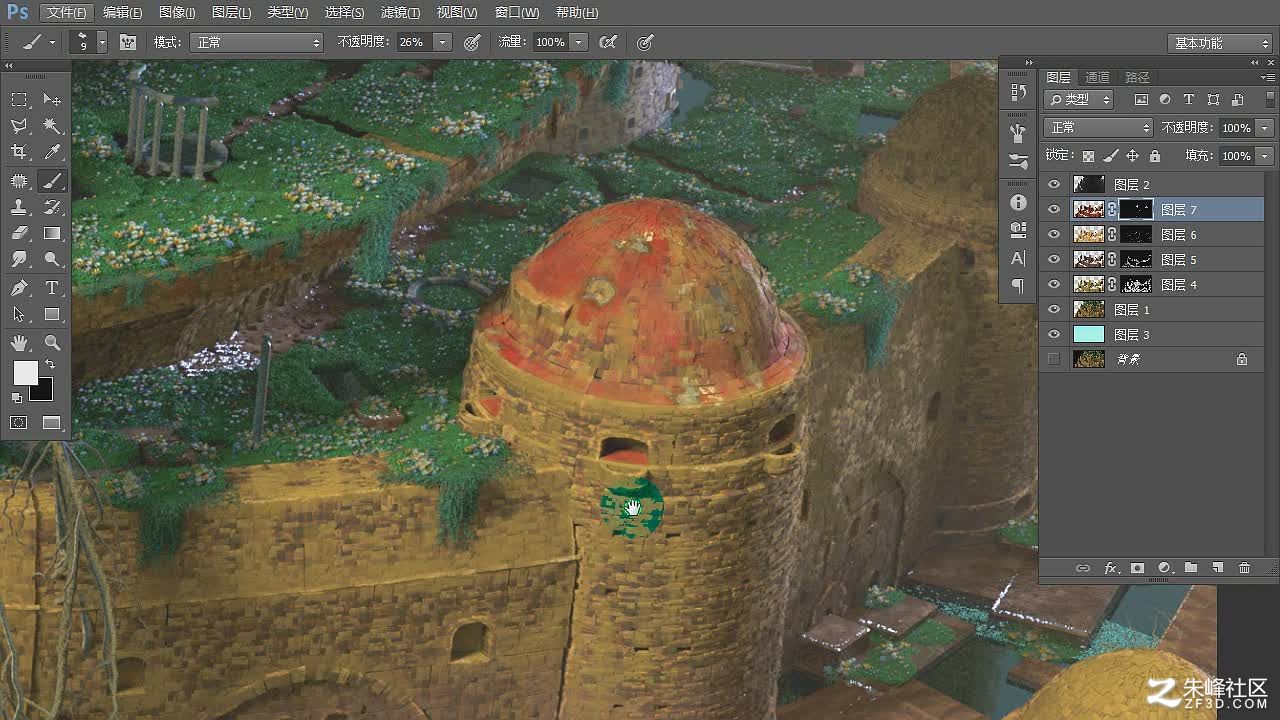Select the Rectangular Marquee tool
Viewport: 1280px width, 720px height.
tap(19, 100)
